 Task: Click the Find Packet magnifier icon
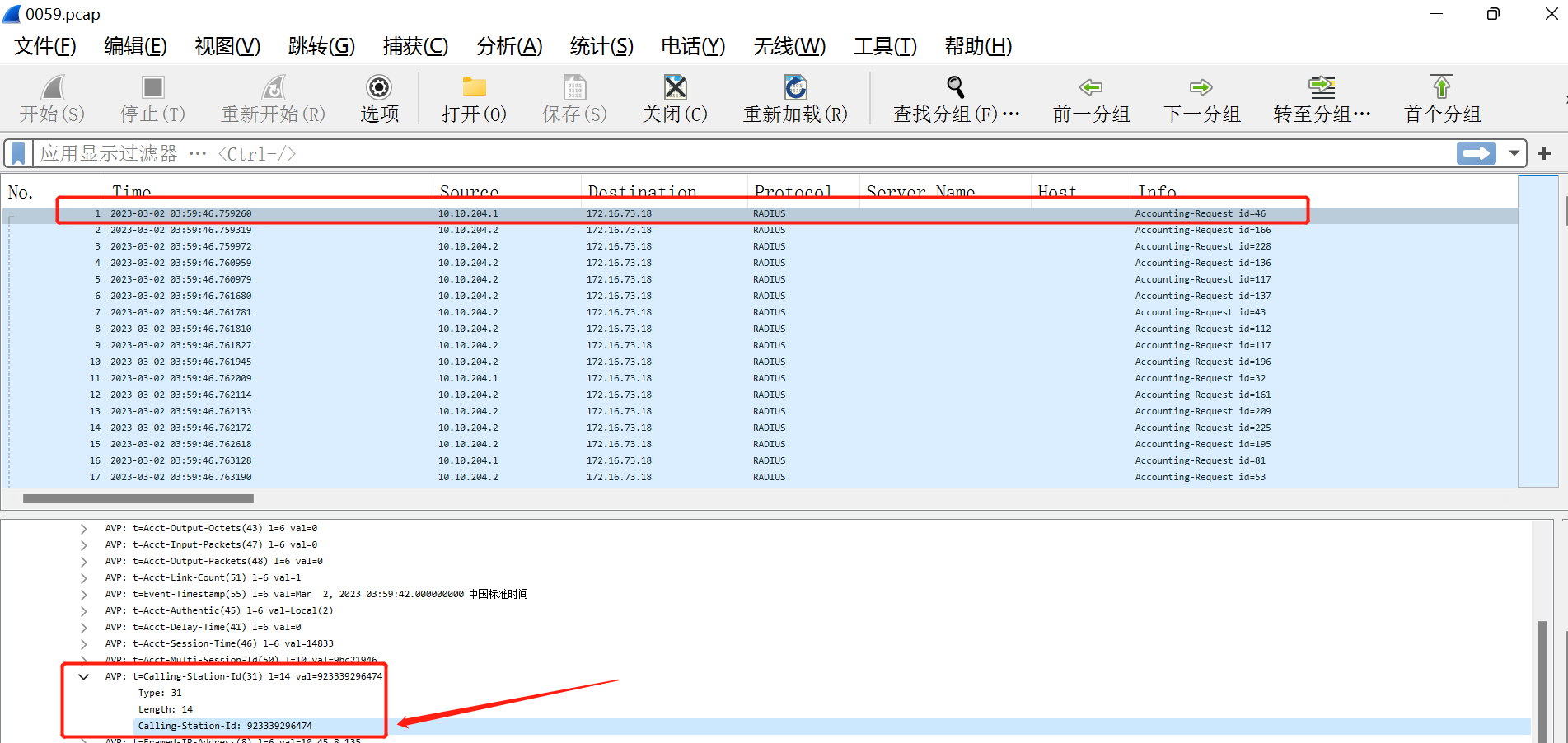tap(956, 88)
